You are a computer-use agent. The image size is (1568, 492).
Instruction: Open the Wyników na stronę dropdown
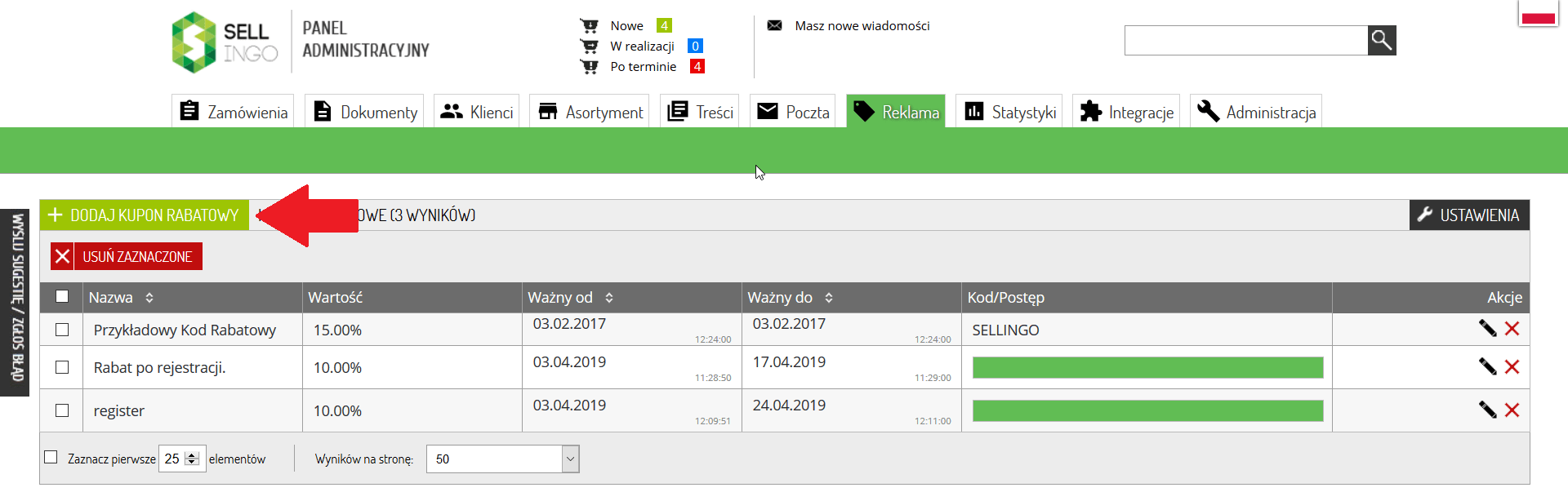click(502, 459)
